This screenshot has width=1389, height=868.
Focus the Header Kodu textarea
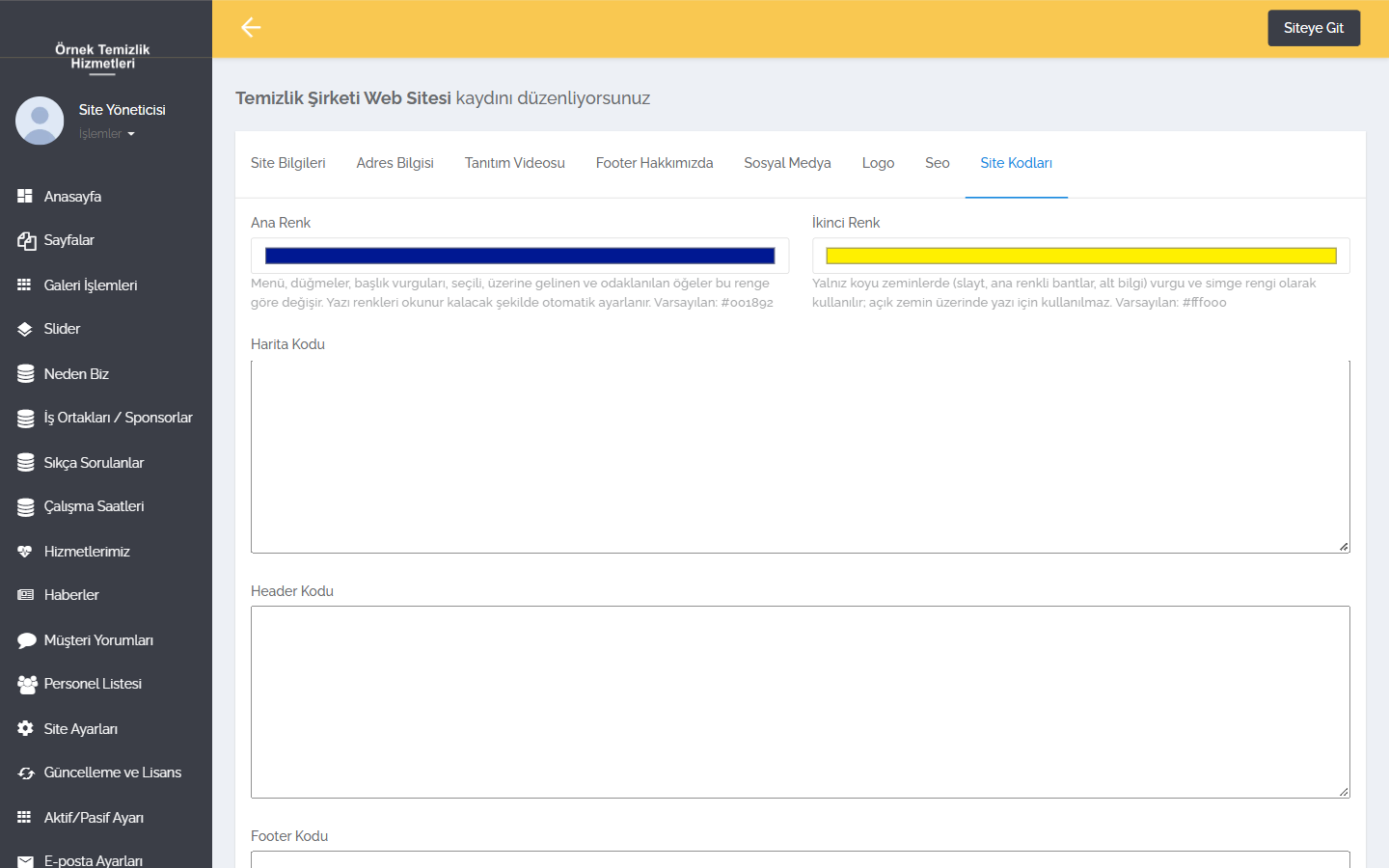click(x=801, y=702)
